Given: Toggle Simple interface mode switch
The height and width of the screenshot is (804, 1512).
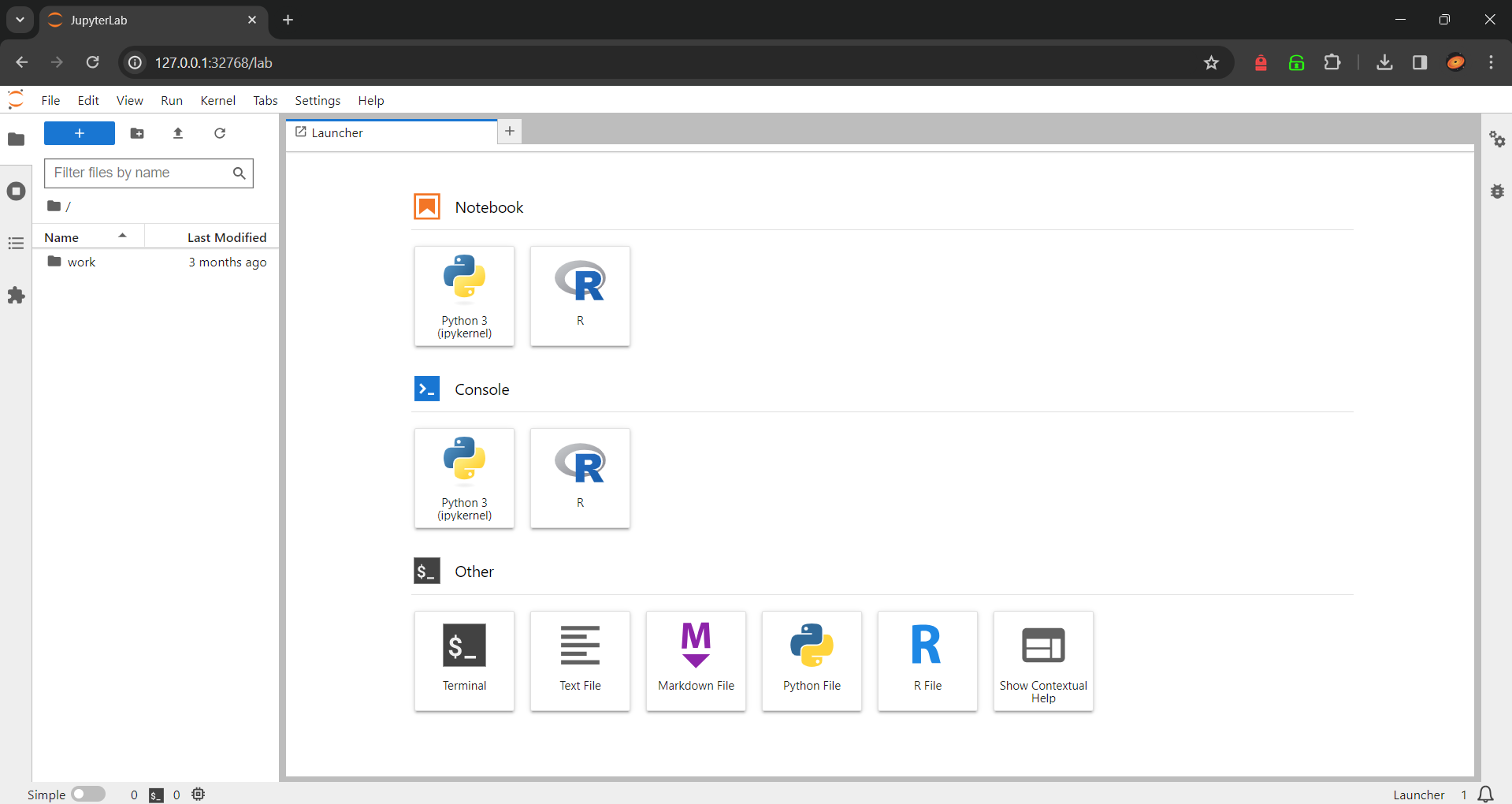Looking at the screenshot, I should click(x=88, y=795).
